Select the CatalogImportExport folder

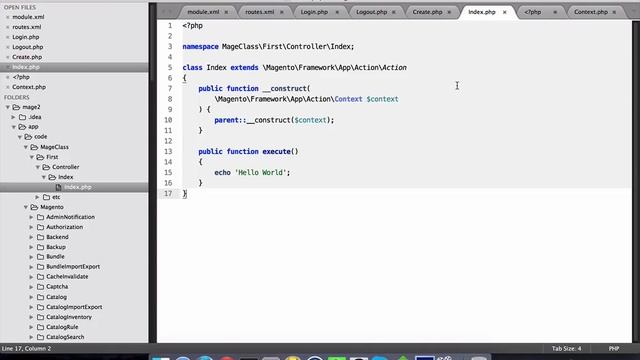(74, 307)
